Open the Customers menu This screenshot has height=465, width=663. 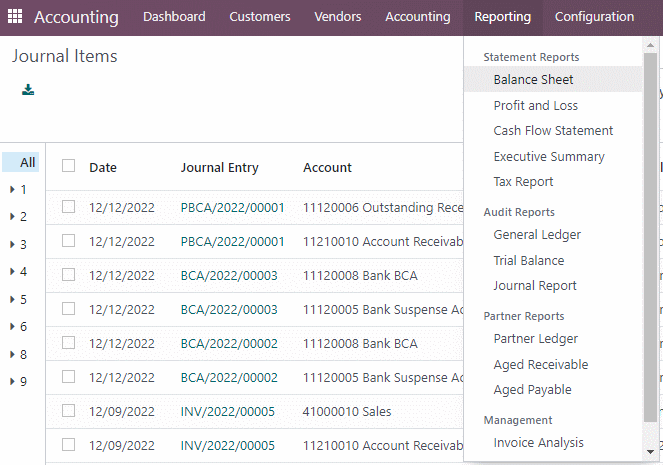(x=260, y=17)
